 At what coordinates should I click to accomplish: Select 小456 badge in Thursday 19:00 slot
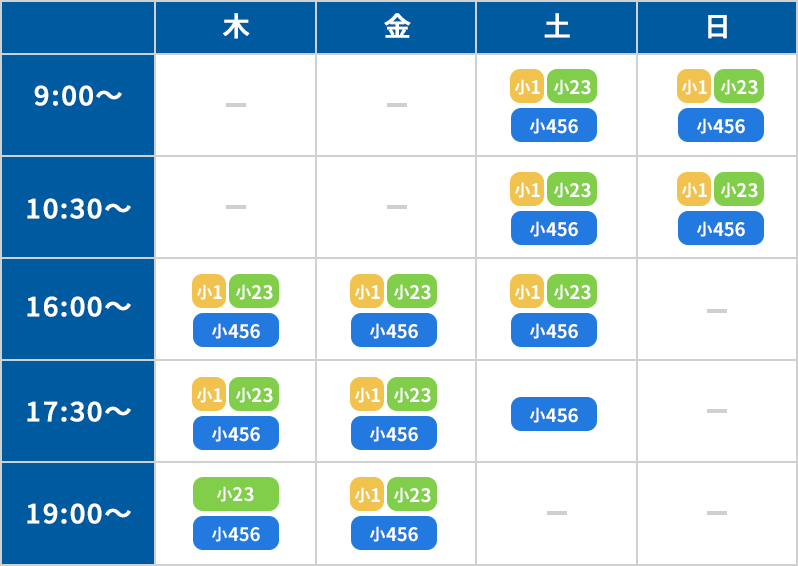click(x=236, y=534)
